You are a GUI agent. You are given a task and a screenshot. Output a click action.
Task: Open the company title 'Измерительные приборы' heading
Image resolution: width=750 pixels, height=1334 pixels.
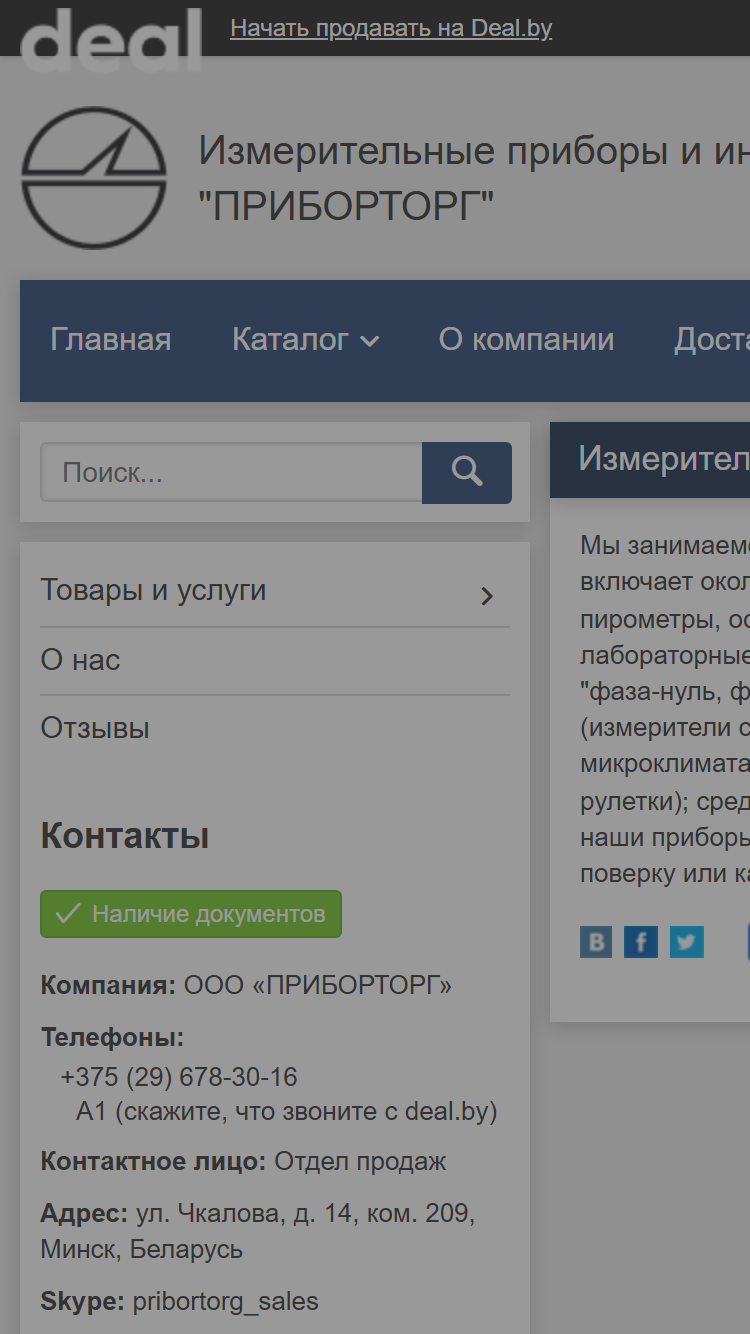[474, 179]
